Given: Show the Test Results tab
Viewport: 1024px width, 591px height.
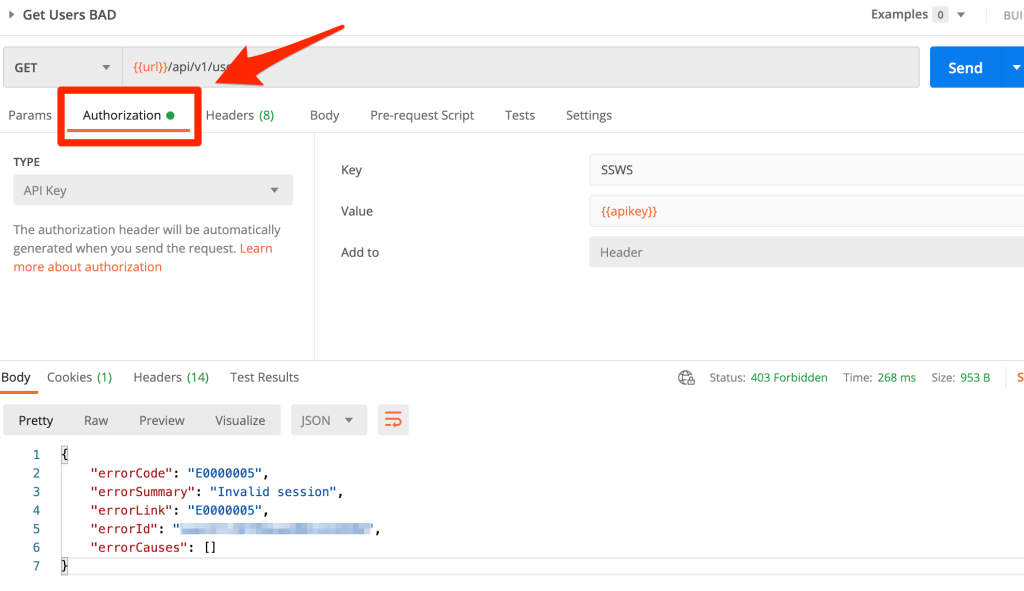Looking at the screenshot, I should click(264, 377).
